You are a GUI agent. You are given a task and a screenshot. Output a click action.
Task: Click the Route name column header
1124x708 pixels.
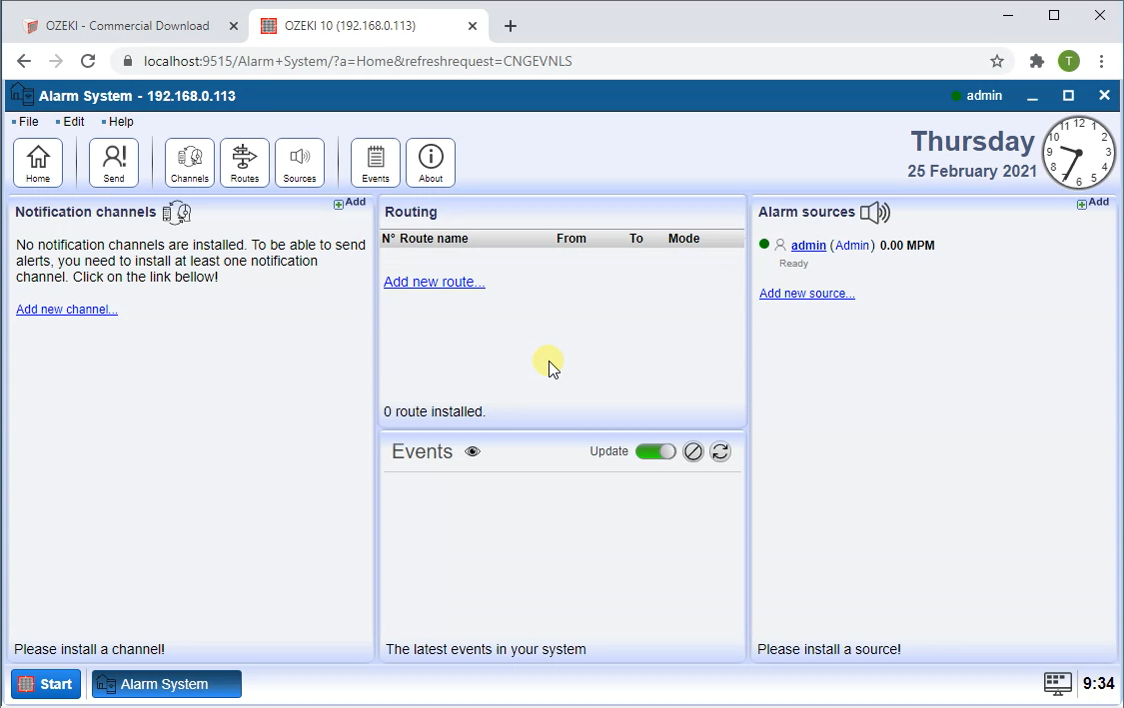click(x=434, y=239)
